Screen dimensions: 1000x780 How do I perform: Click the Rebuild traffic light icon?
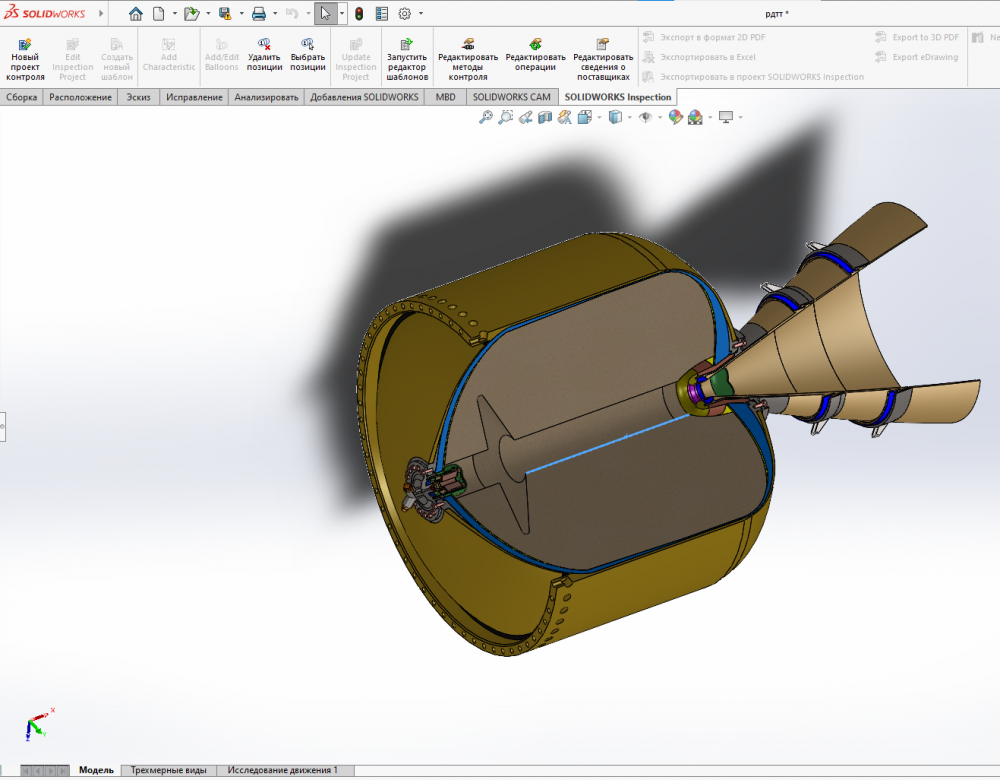359,14
